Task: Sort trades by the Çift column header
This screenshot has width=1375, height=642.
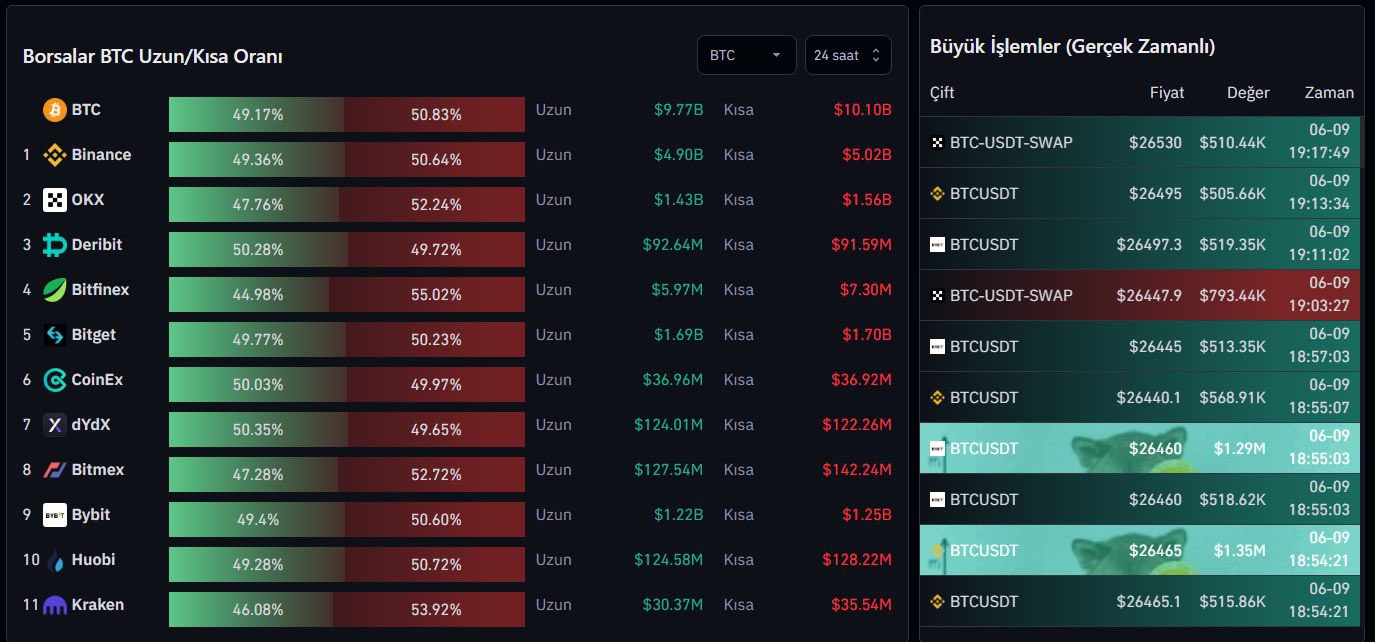Action: click(942, 93)
